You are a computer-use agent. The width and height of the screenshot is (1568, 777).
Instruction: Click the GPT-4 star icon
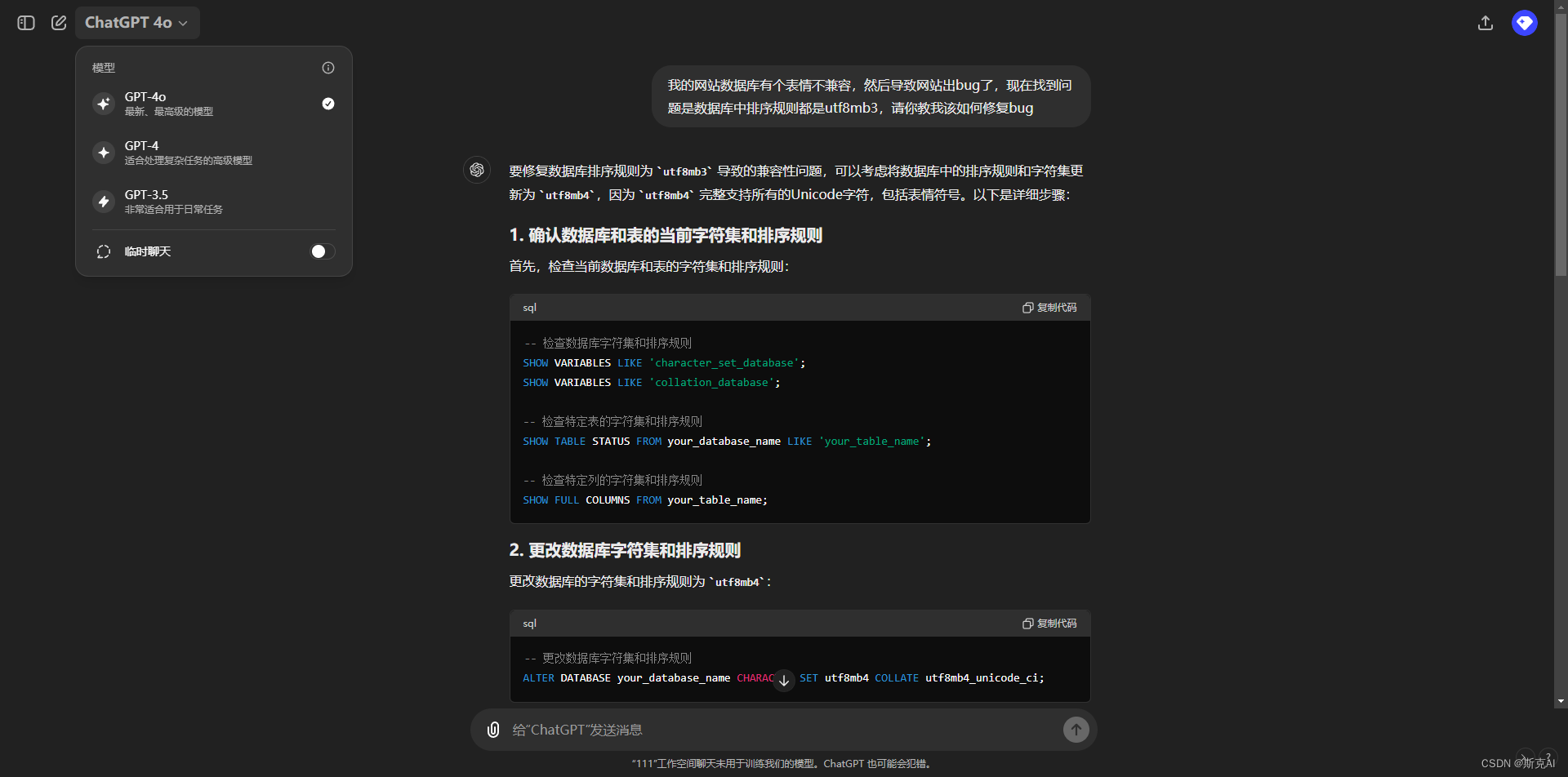pos(104,153)
